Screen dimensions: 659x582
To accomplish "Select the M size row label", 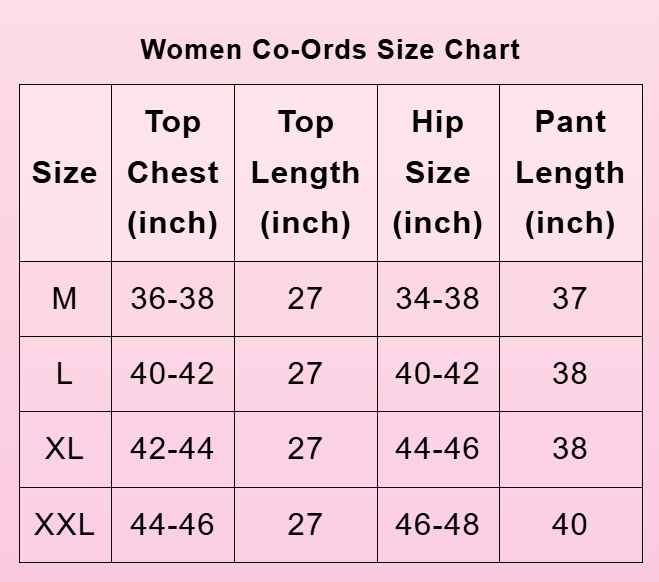I will (x=64, y=298).
